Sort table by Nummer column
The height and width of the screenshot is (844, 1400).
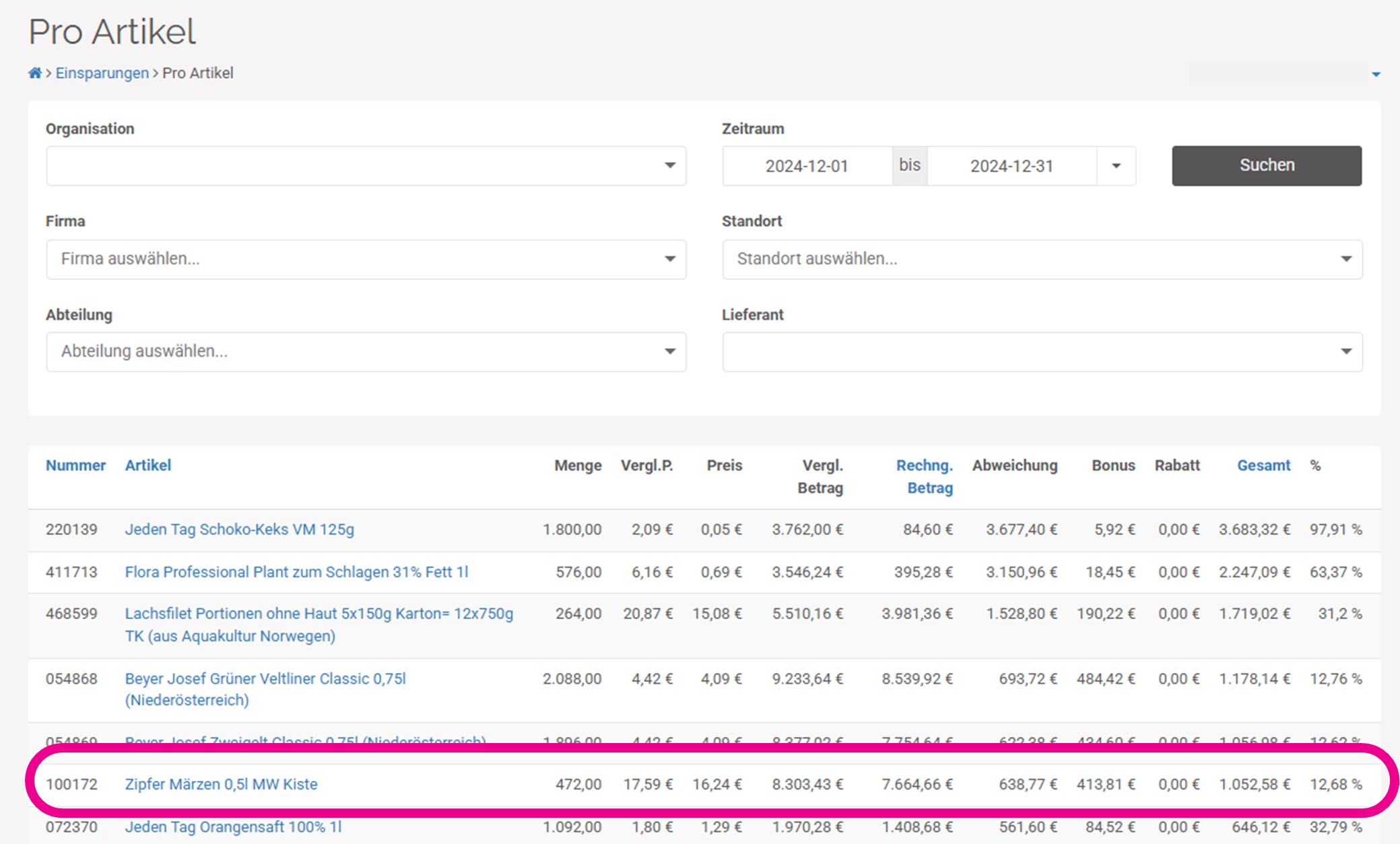click(75, 465)
